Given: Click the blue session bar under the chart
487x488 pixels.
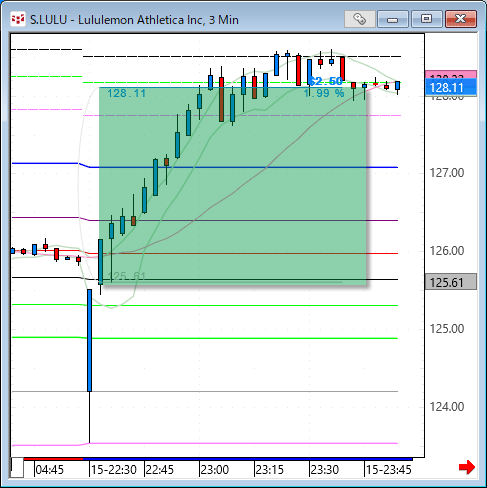Looking at the screenshot, I should point(248,459).
